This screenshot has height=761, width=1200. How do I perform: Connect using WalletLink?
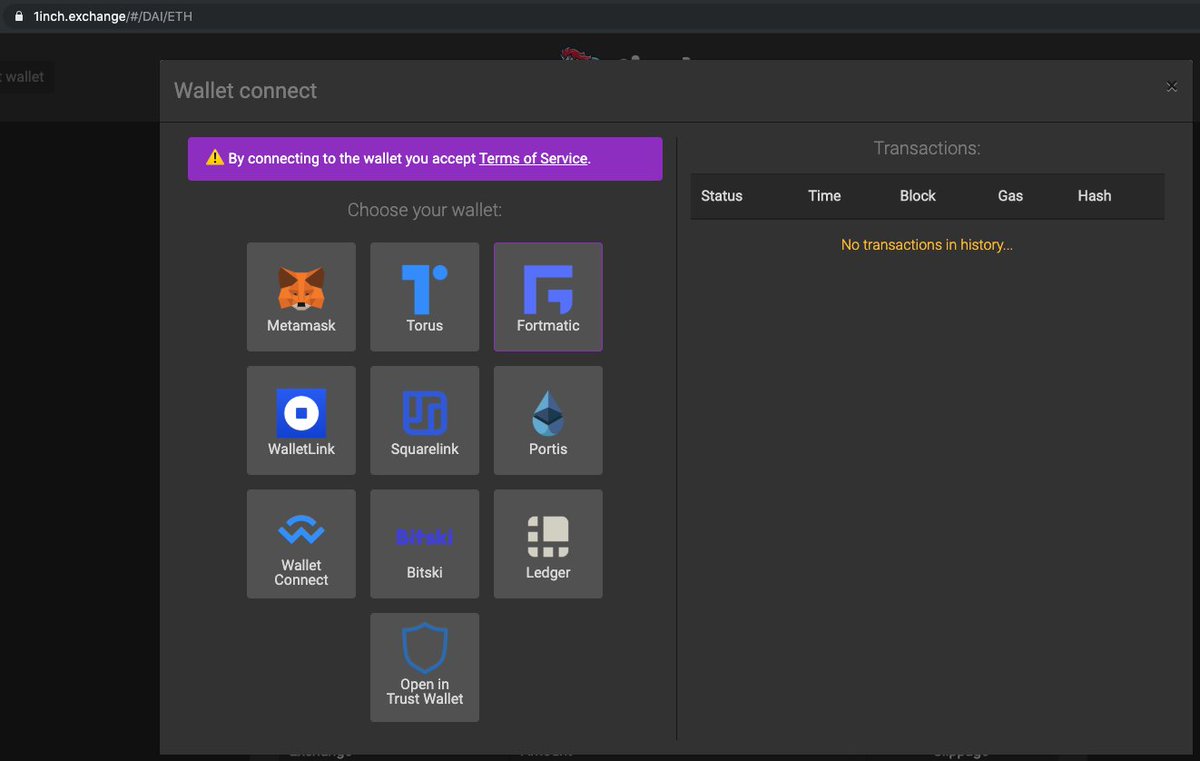(301, 420)
